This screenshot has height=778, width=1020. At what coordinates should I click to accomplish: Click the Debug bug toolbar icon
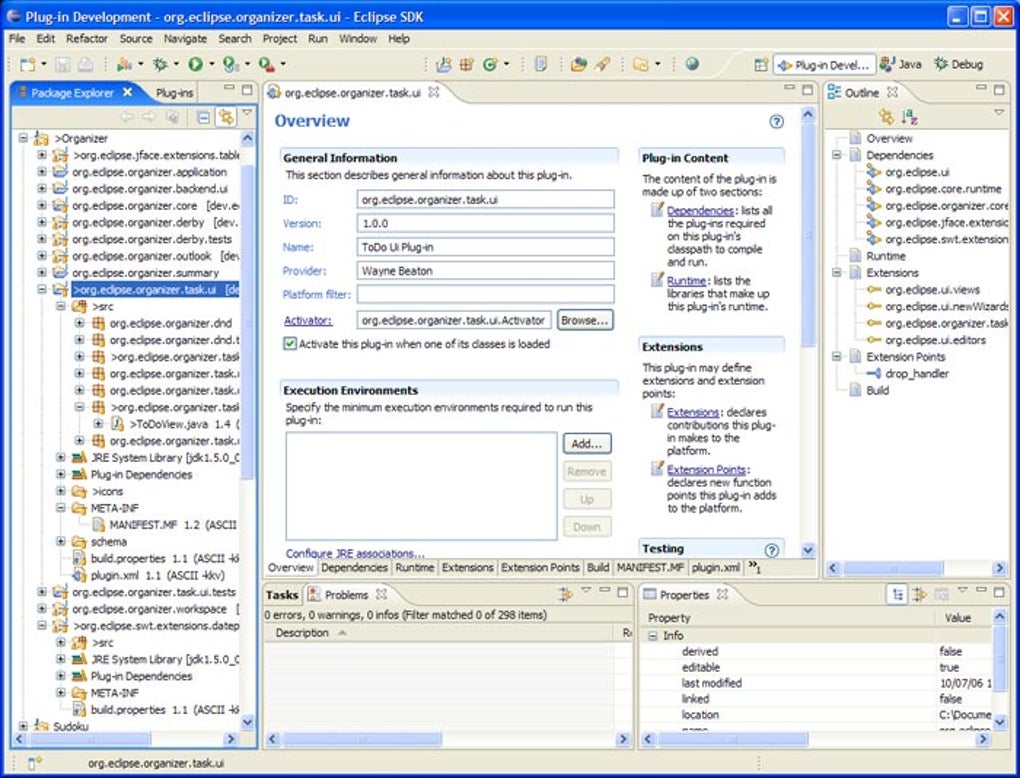tap(160, 64)
